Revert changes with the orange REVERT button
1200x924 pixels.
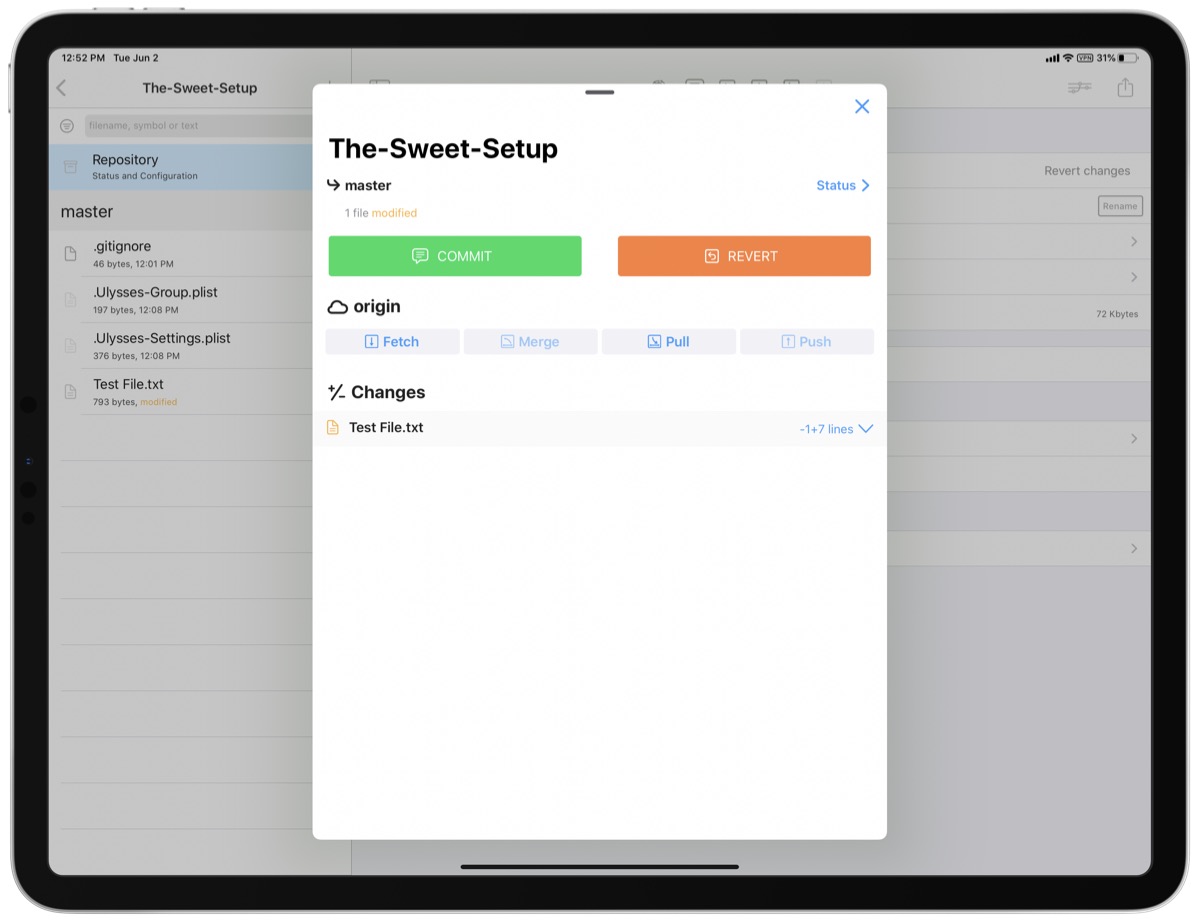[744, 256]
